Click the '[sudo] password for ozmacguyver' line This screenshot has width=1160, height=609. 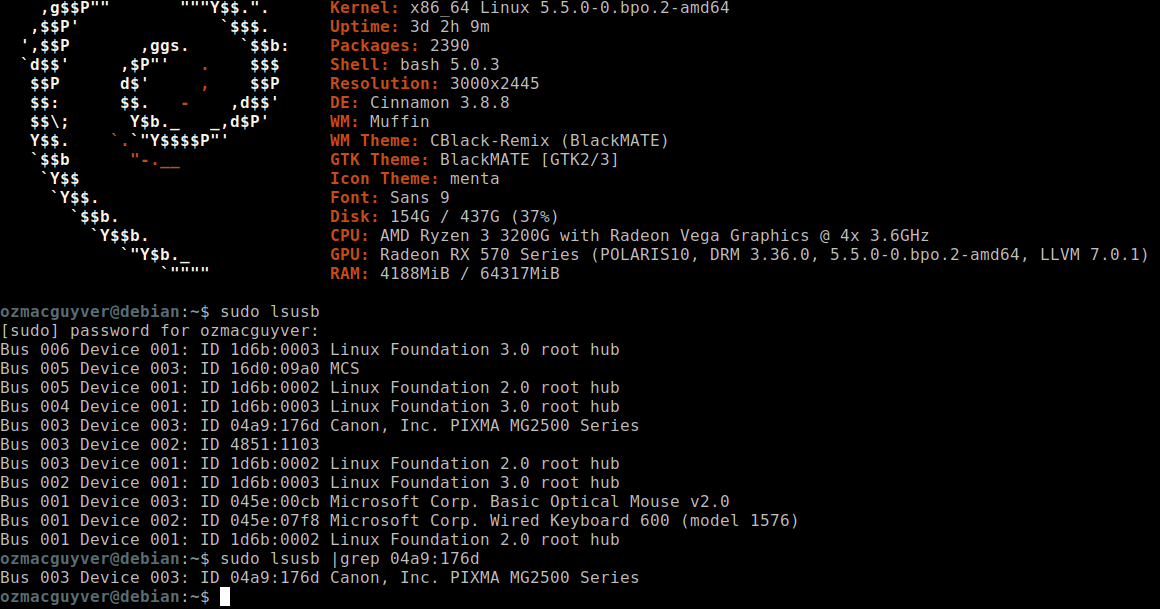(160, 331)
